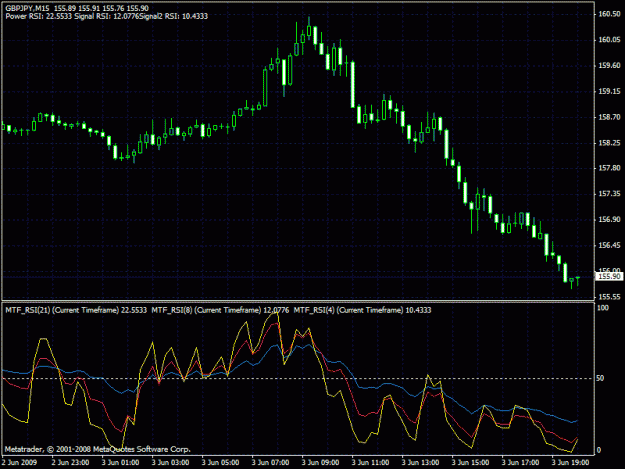Click the RSI scale value 0
The image size is (625, 469).
[599, 450]
